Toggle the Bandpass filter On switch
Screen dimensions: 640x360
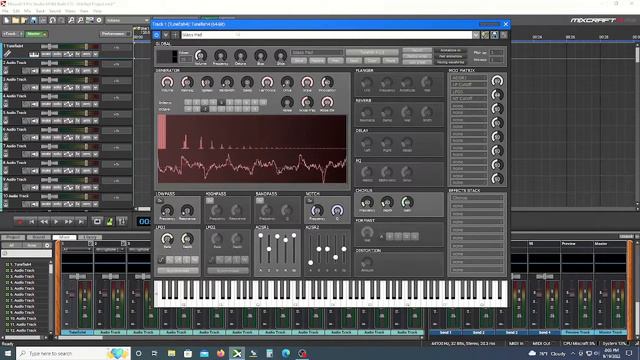click(x=260, y=200)
